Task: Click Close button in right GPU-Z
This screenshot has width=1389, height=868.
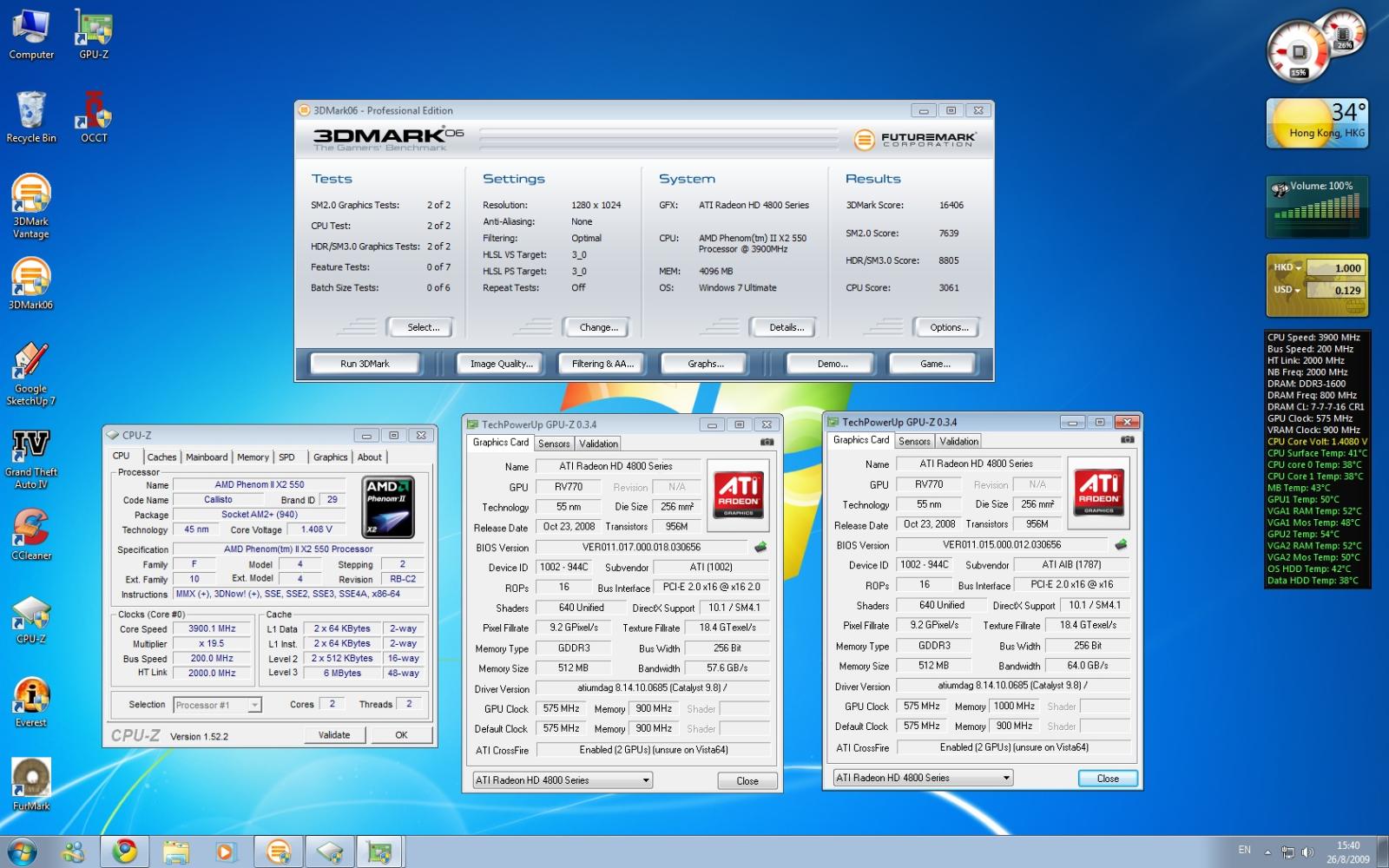Action: 1108,779
